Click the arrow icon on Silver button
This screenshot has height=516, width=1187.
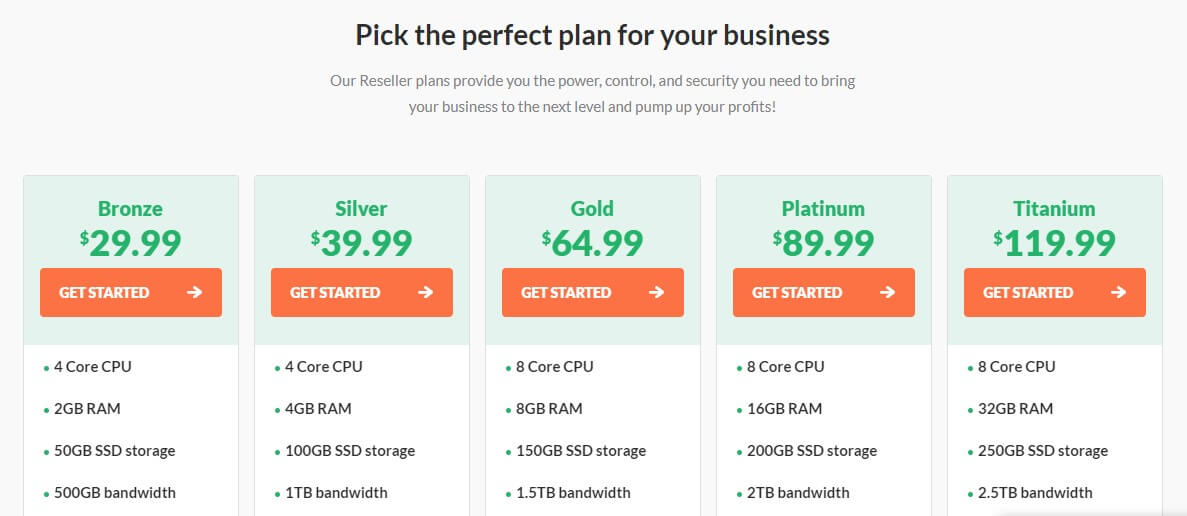click(x=425, y=292)
